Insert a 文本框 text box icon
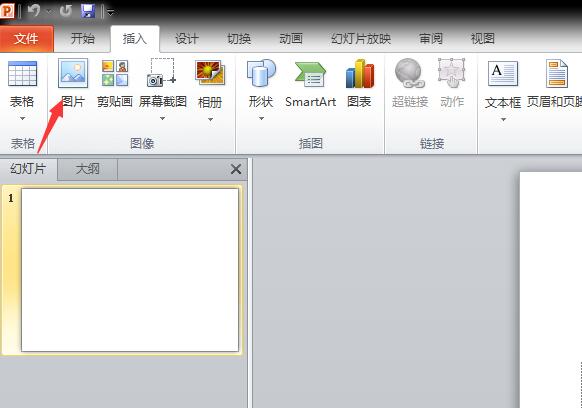The width and height of the screenshot is (582, 408). point(503,74)
